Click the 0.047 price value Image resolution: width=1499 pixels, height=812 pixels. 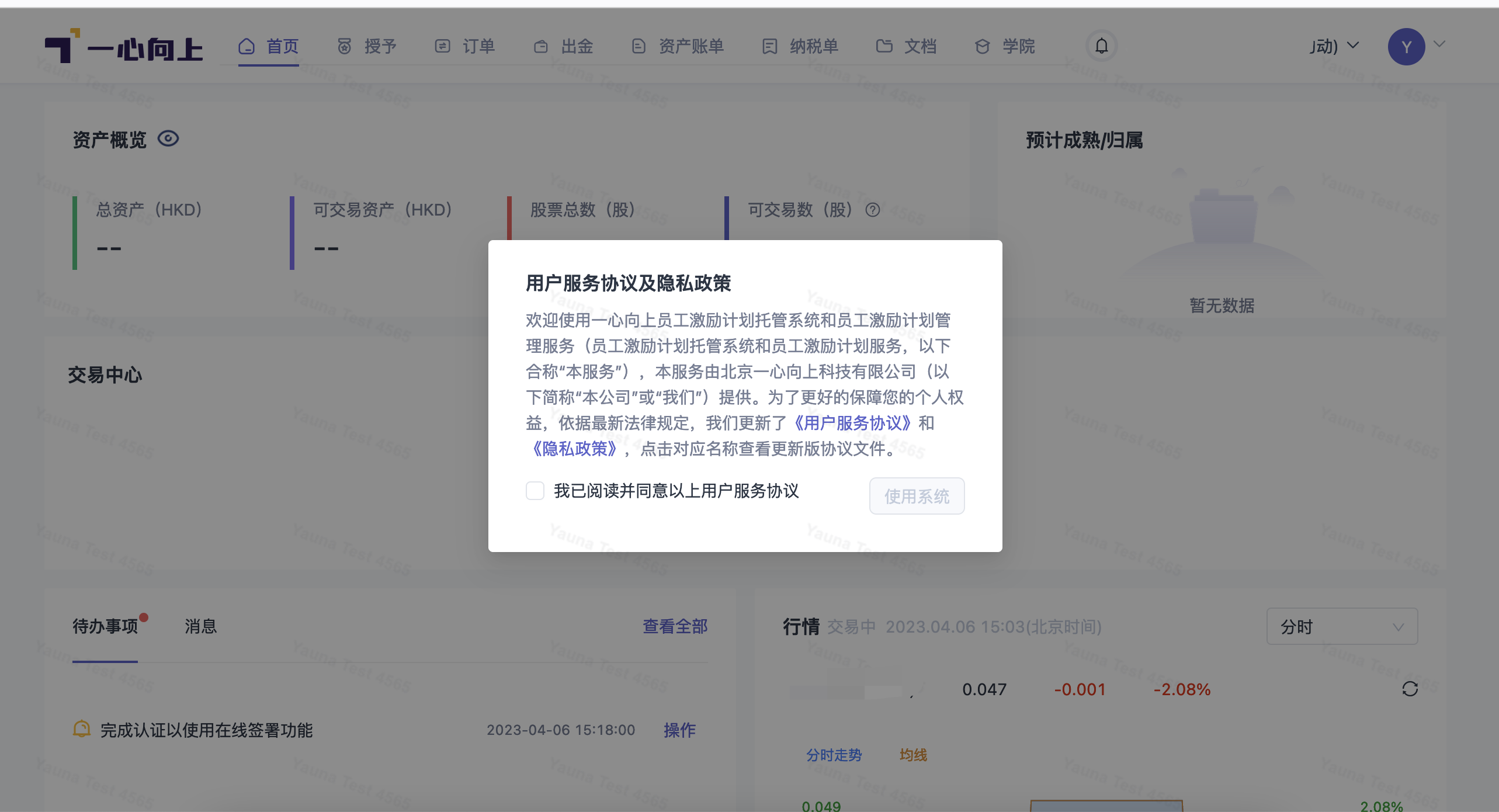pyautogui.click(x=985, y=689)
